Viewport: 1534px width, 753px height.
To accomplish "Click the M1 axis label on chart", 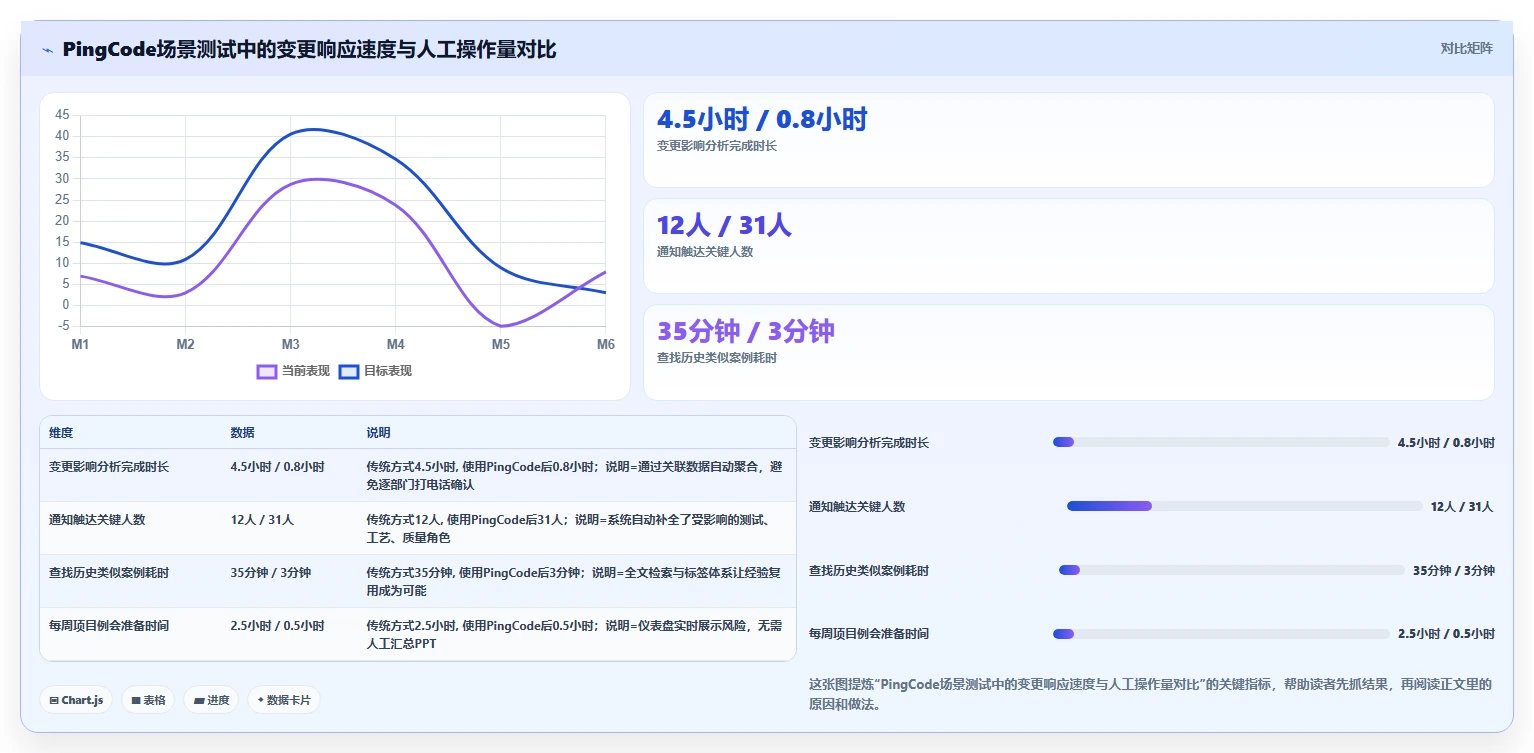I will click(80, 345).
